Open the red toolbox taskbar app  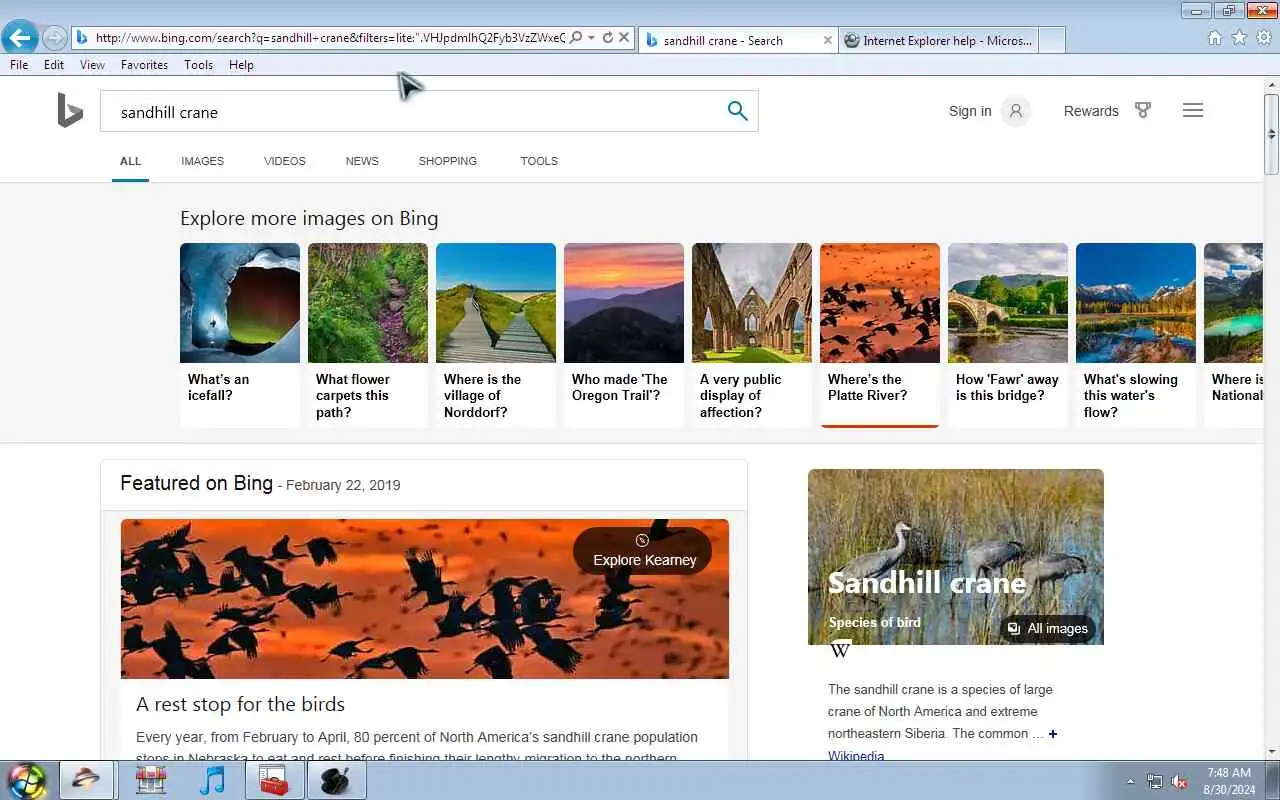click(273, 780)
